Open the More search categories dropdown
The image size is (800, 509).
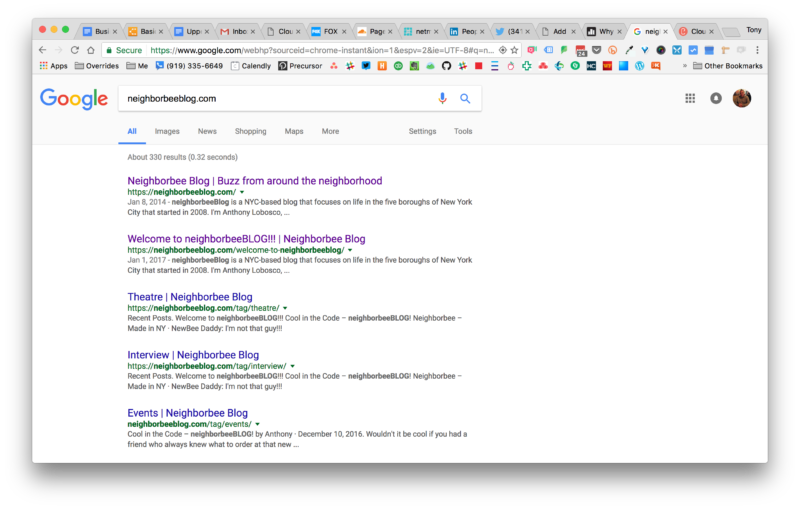[x=330, y=131]
